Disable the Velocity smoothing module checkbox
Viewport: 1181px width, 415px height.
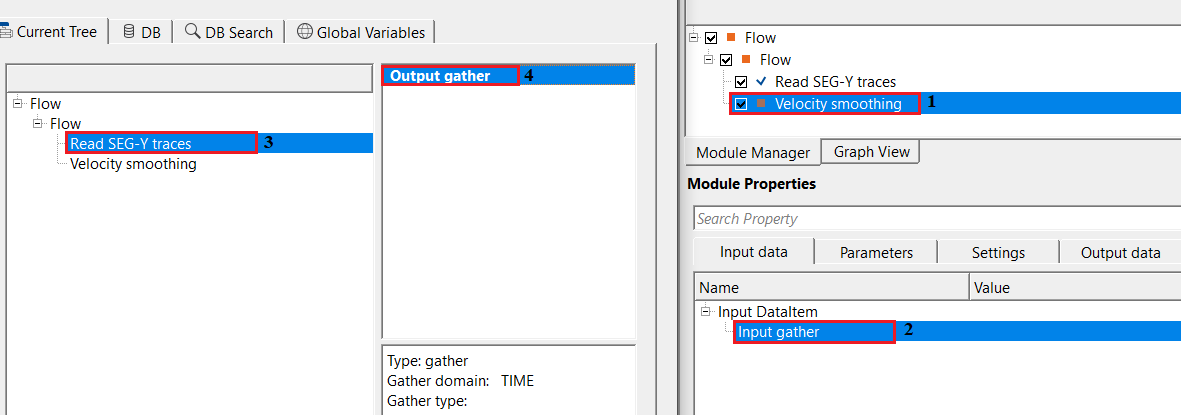[741, 104]
